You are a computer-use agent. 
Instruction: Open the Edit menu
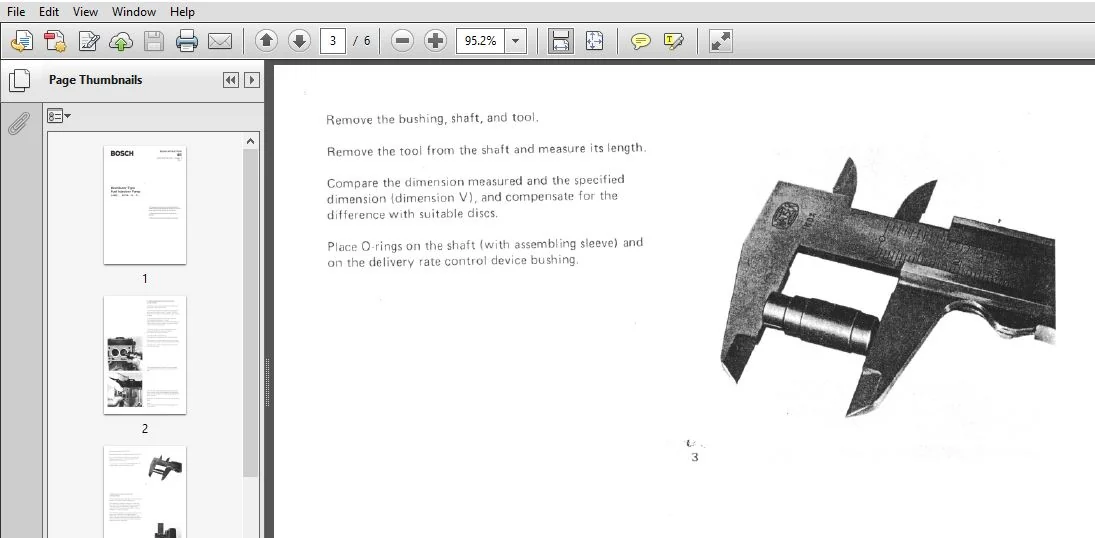[49, 12]
